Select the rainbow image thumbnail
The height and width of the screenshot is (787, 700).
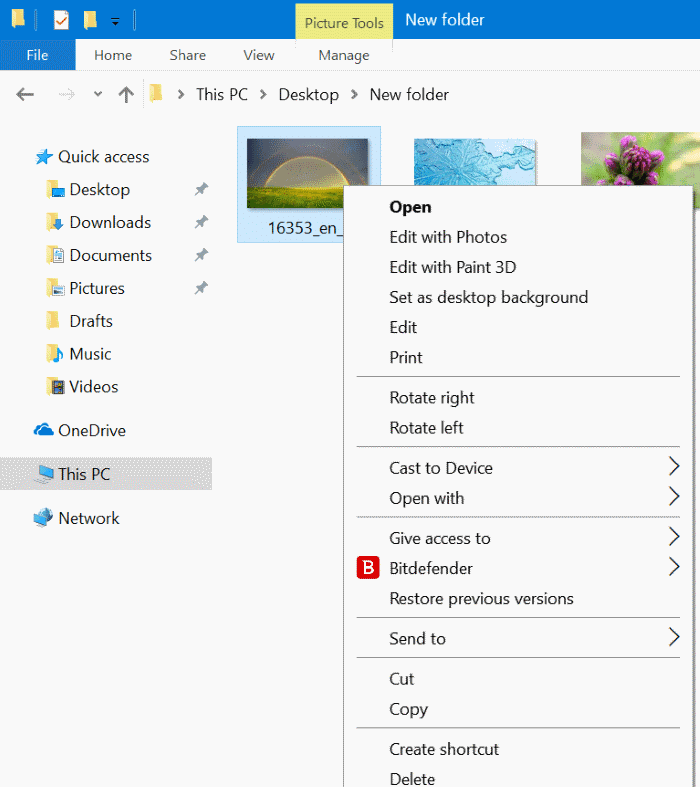click(308, 173)
